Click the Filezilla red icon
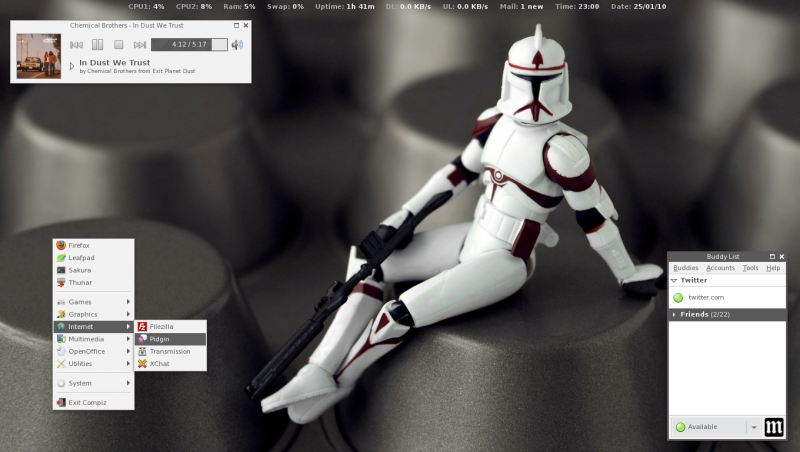Viewport: 800px width, 452px height. click(142, 327)
